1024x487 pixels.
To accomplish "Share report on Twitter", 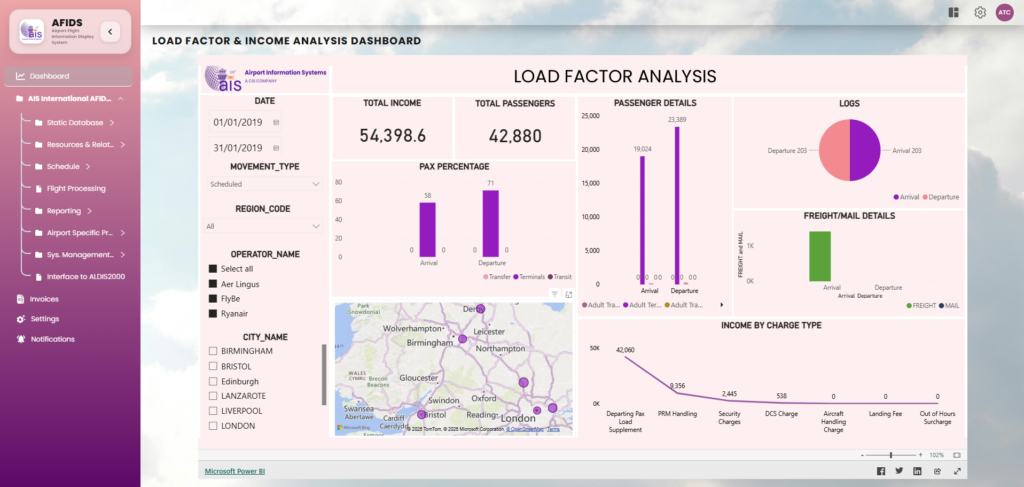I will 899,471.
